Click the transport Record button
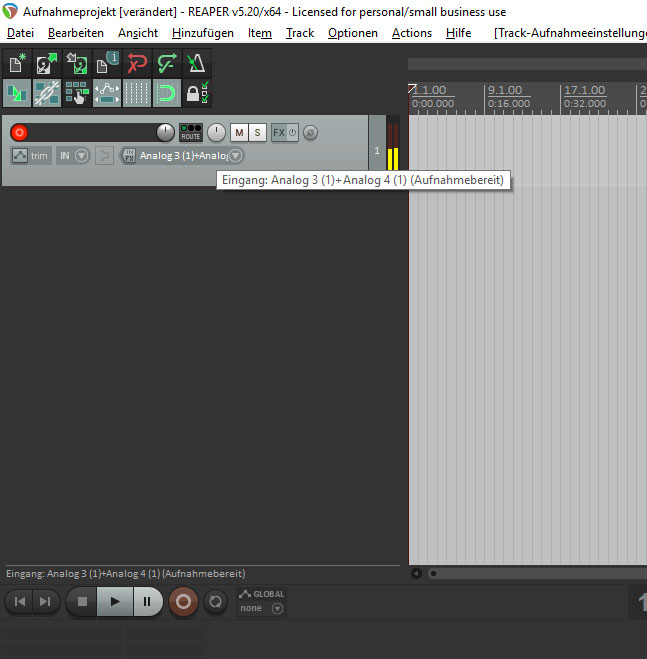Viewport: 647px width, 659px height. coord(183,602)
